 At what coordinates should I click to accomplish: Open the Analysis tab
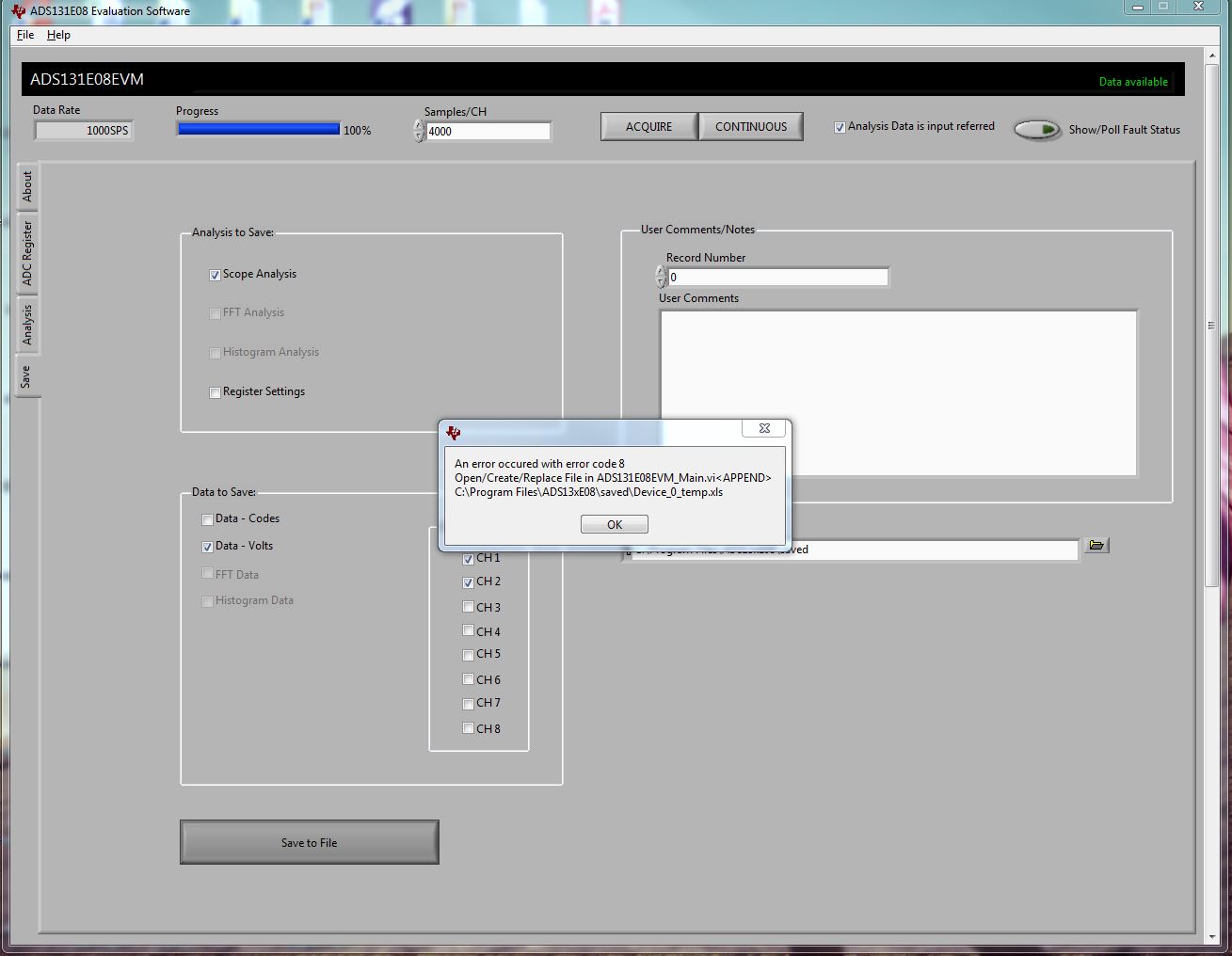(x=27, y=325)
